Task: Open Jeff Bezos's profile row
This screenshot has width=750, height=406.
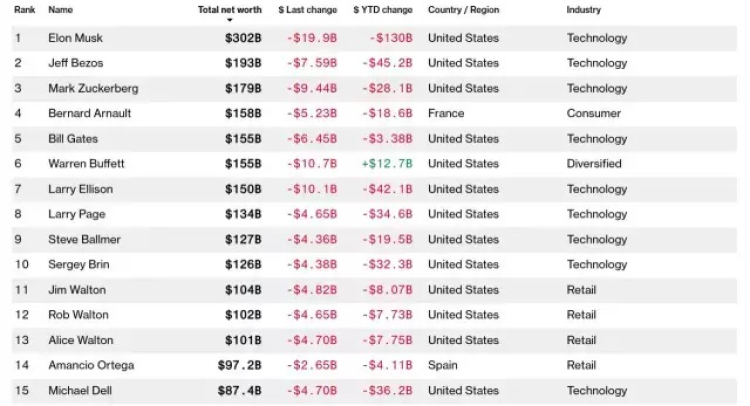Action: [77, 63]
